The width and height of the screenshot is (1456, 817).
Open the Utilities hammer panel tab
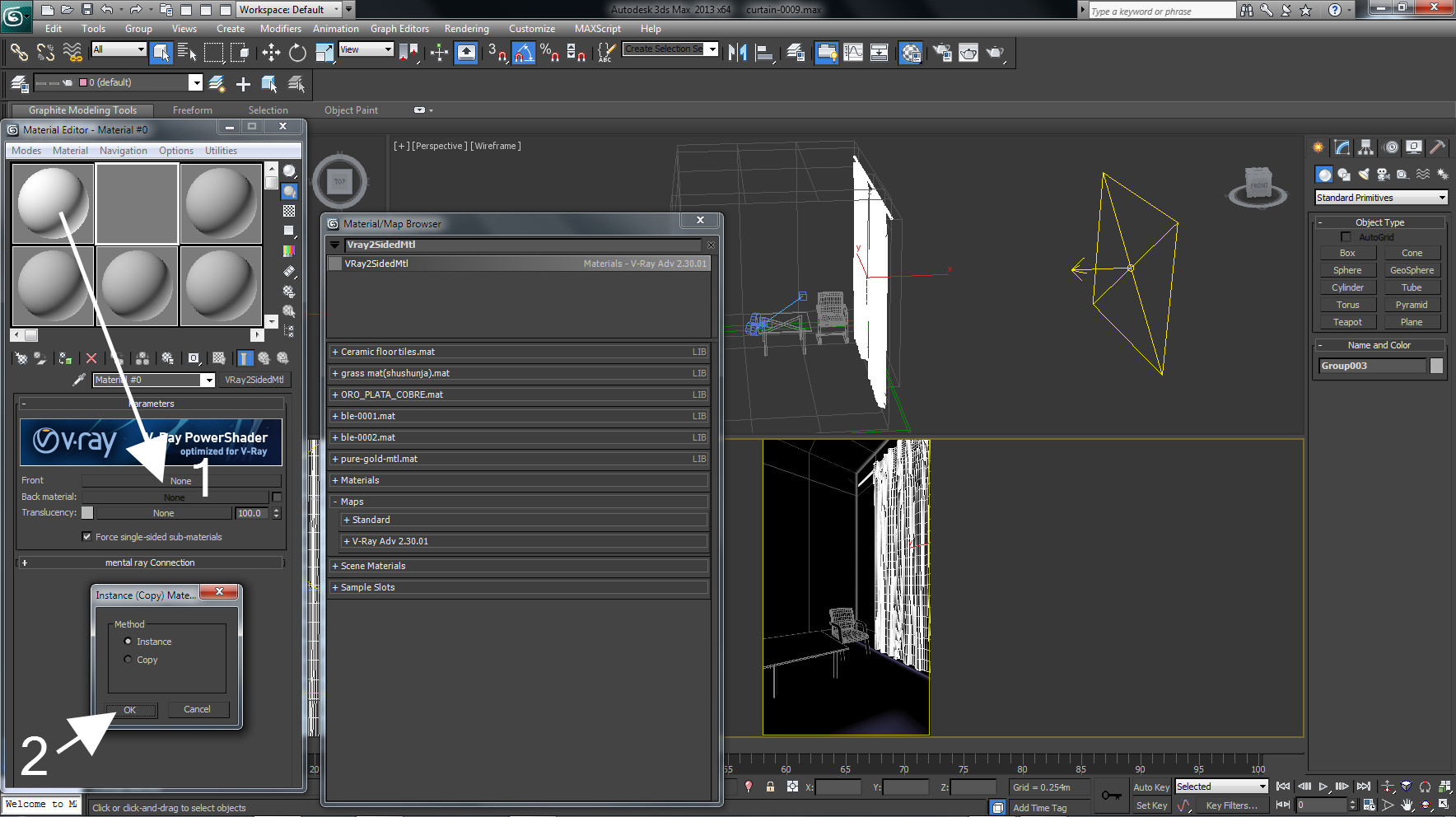click(x=1437, y=147)
